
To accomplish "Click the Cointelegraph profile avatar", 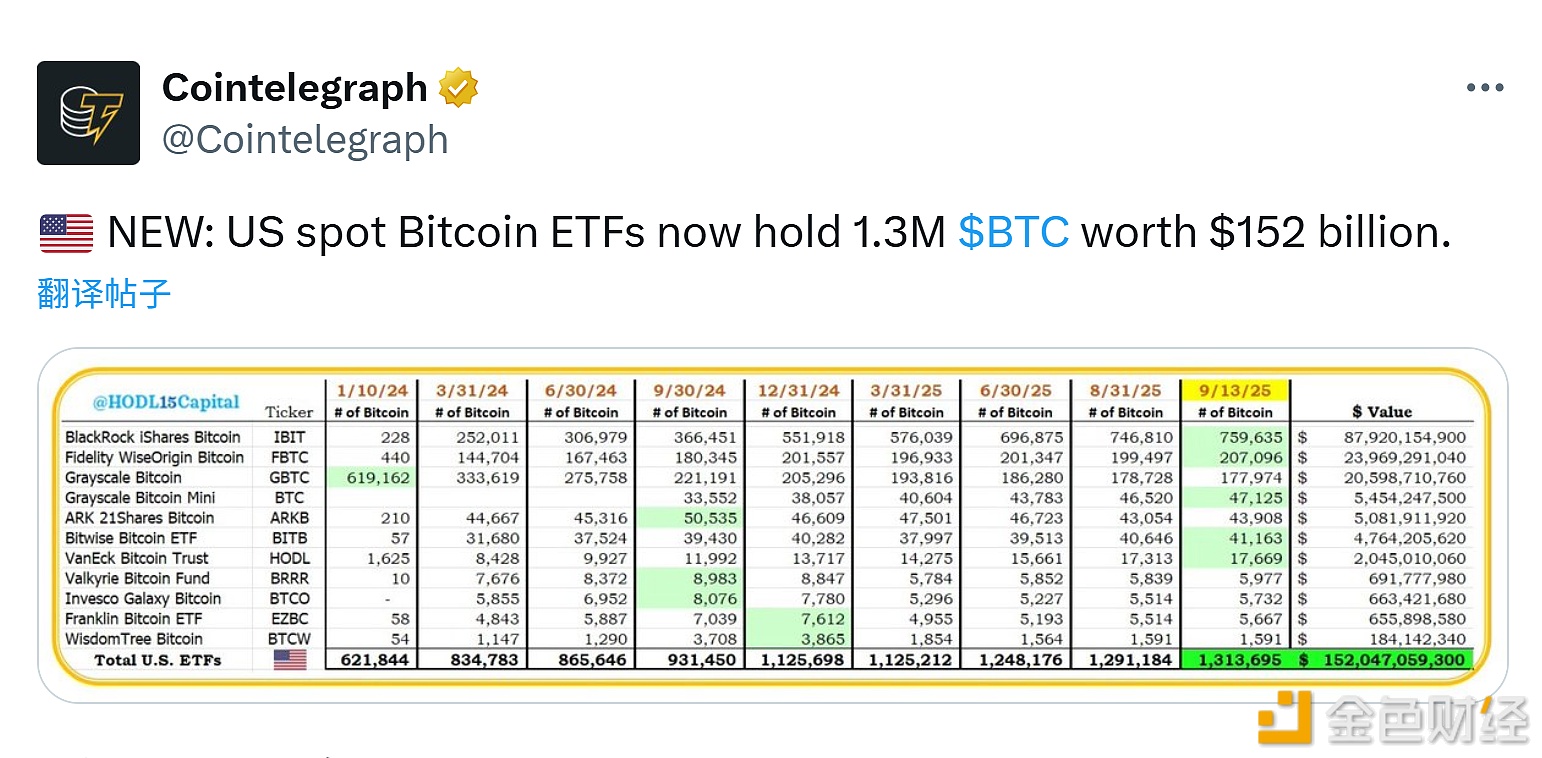I will click(88, 113).
